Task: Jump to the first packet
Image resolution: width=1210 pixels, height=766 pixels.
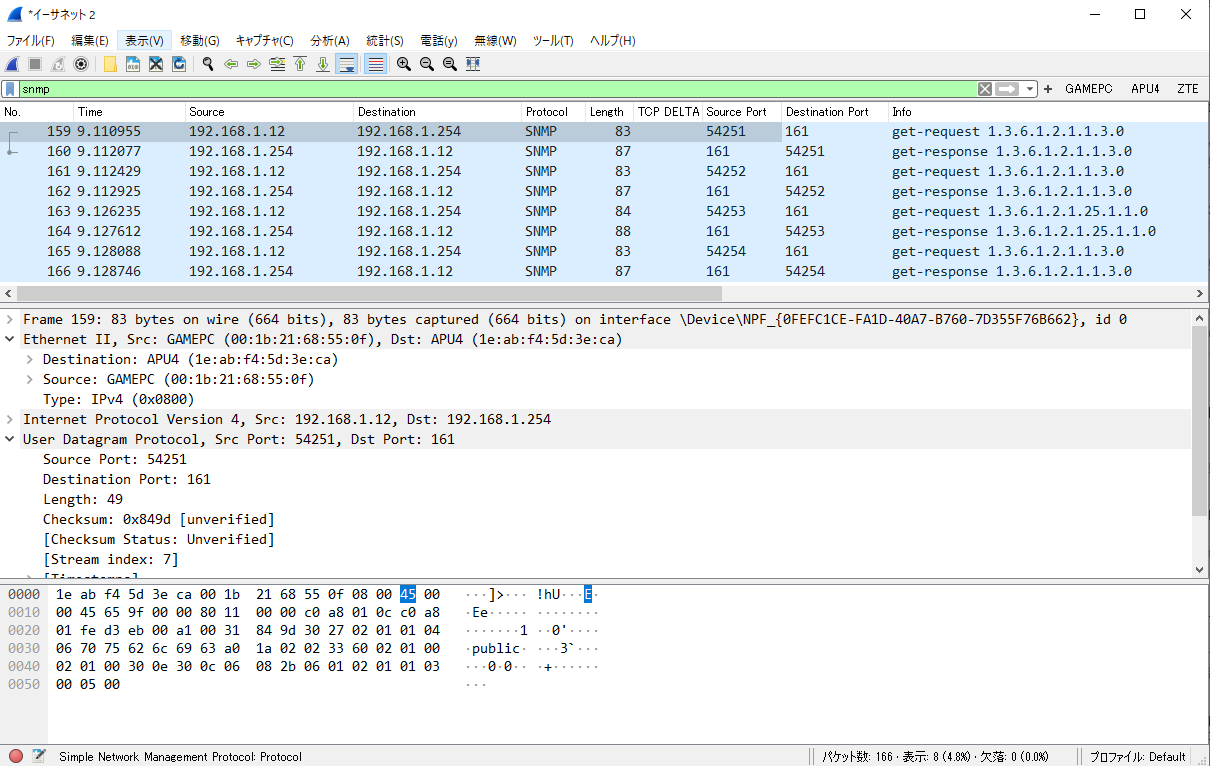Action: [300, 64]
